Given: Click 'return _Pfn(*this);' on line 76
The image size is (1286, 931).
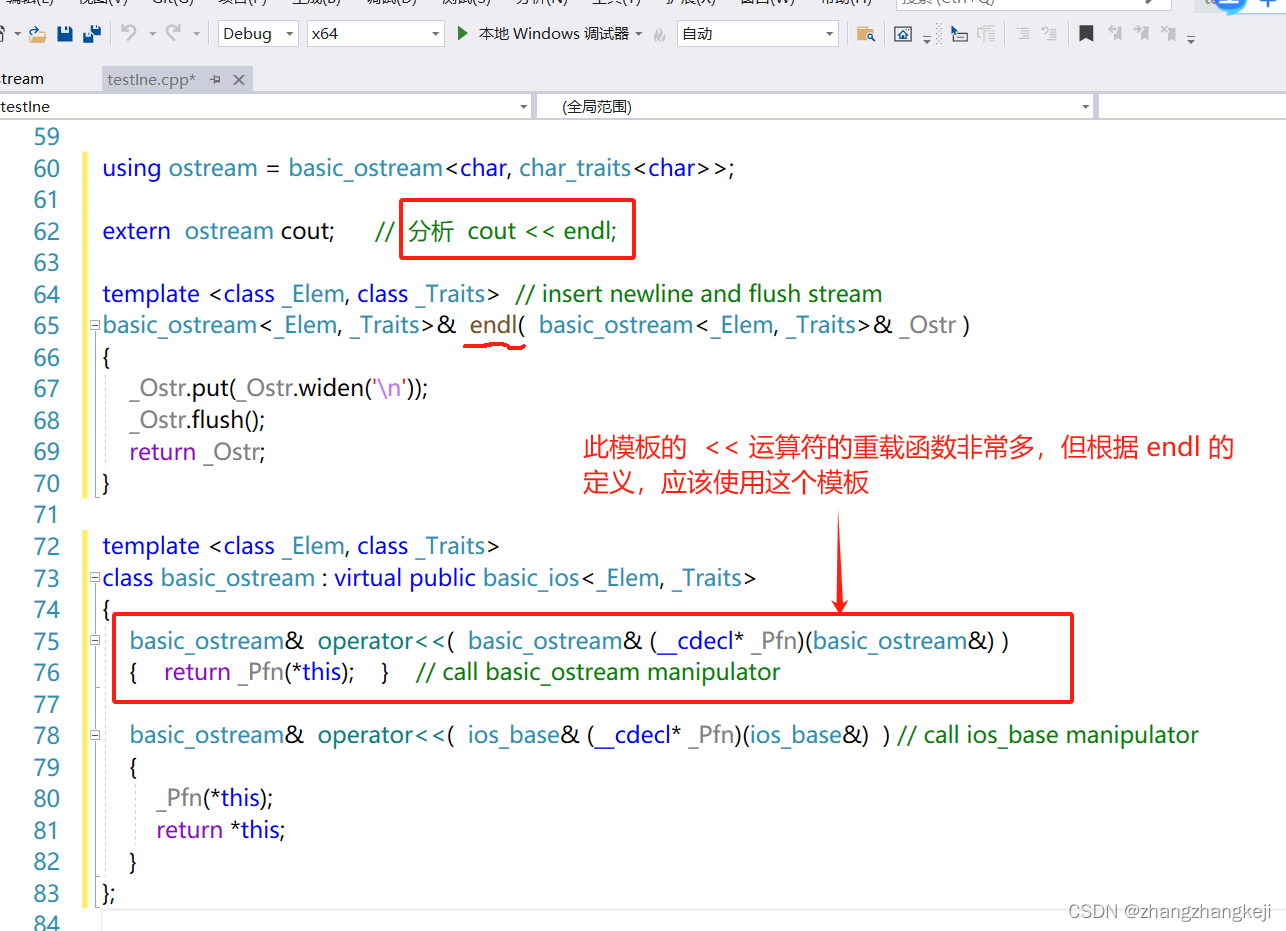Looking at the screenshot, I should pyautogui.click(x=259, y=672).
